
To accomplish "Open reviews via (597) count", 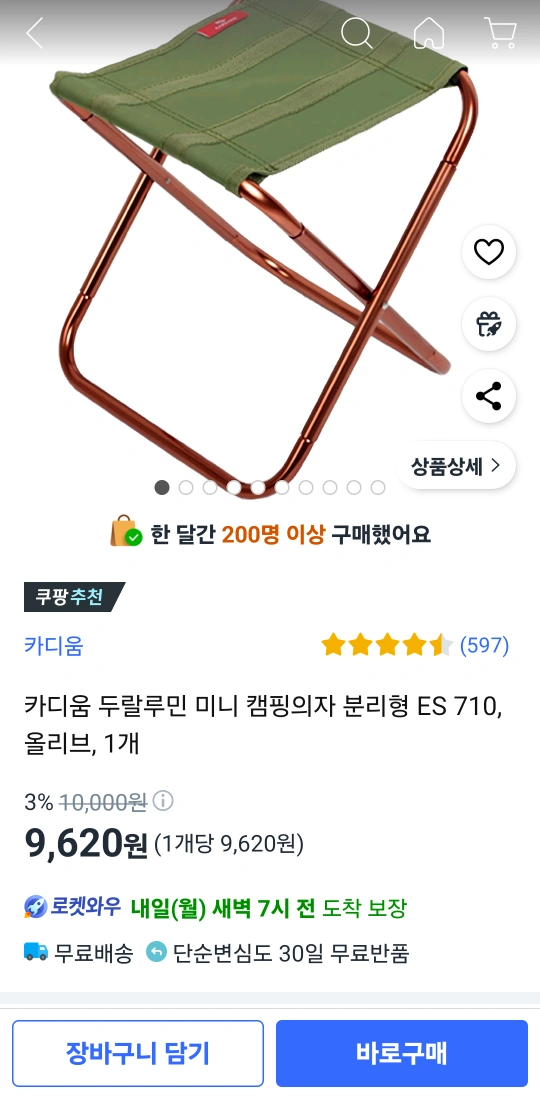I will (x=485, y=645).
